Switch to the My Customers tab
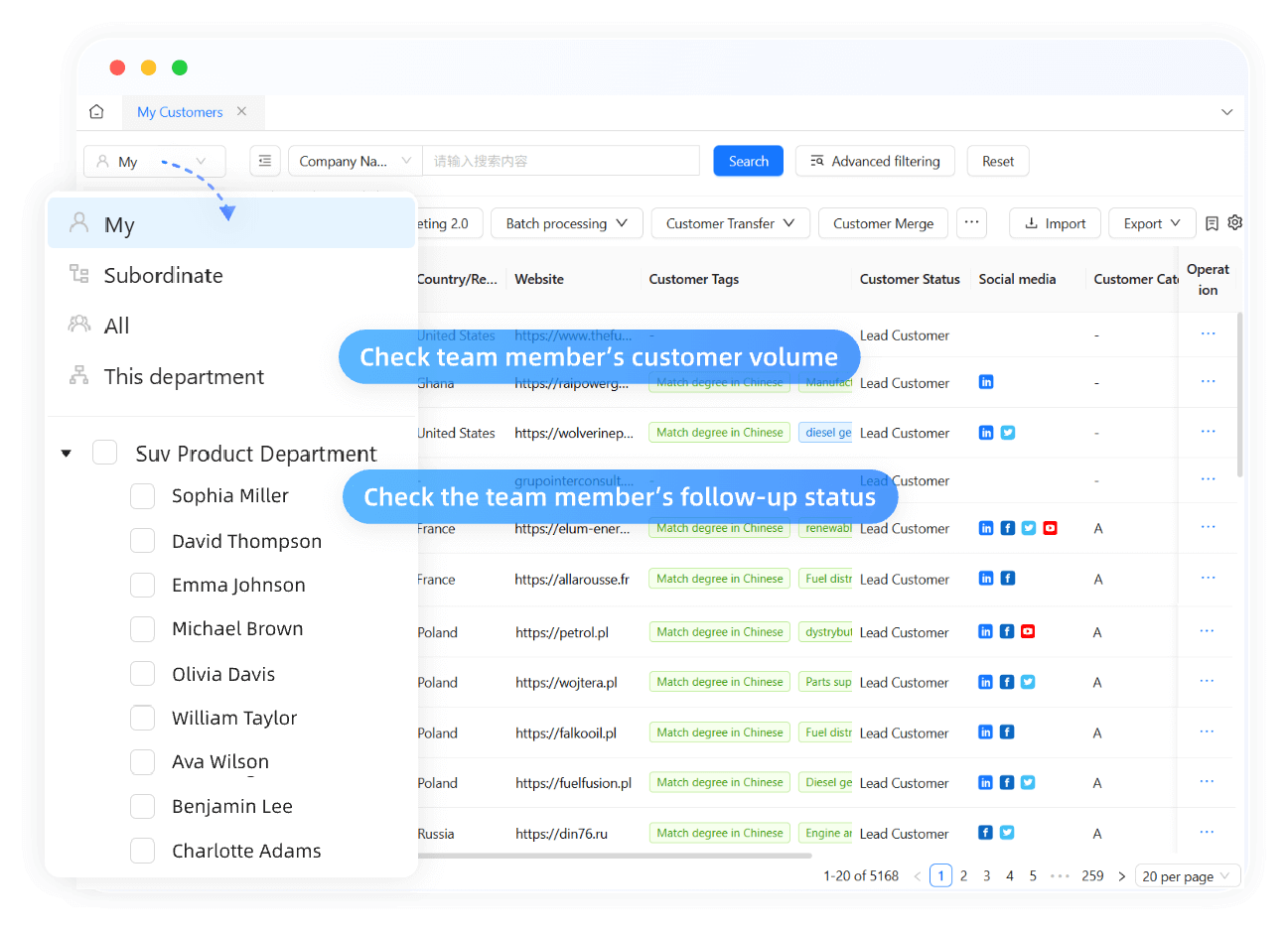 pos(183,111)
